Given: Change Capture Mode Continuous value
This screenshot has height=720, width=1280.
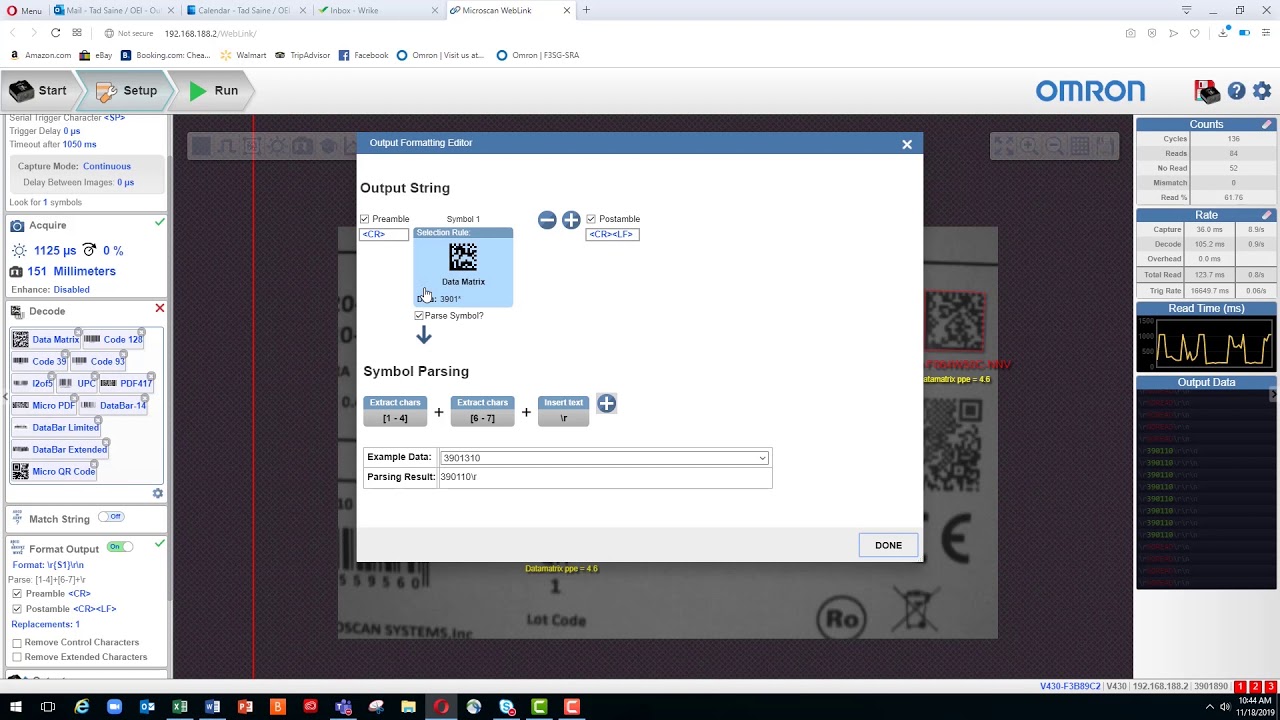Looking at the screenshot, I should [107, 166].
